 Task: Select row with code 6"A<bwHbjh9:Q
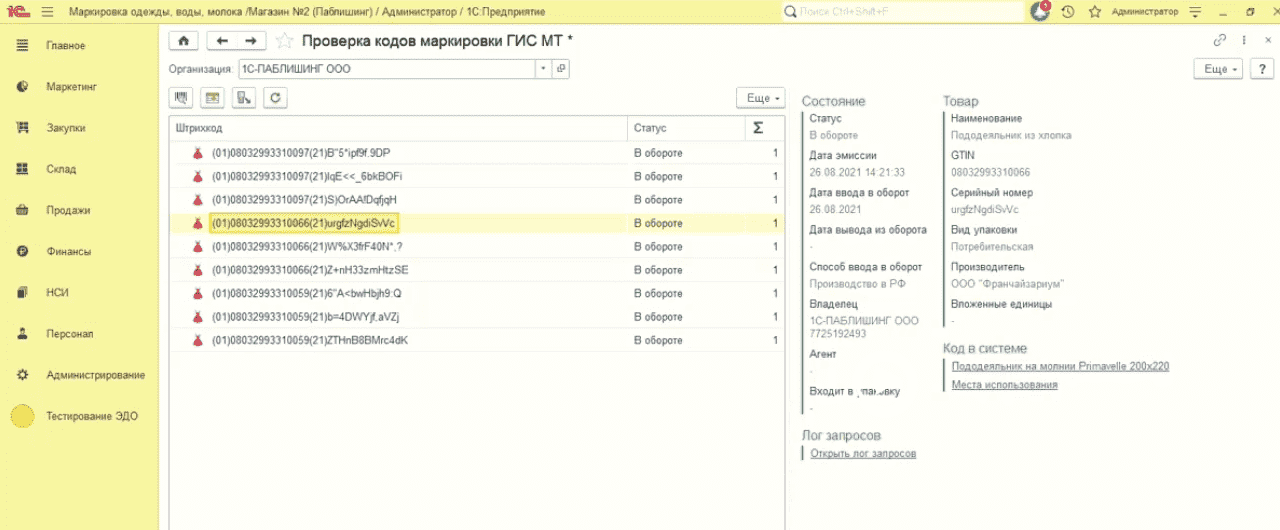pos(476,294)
